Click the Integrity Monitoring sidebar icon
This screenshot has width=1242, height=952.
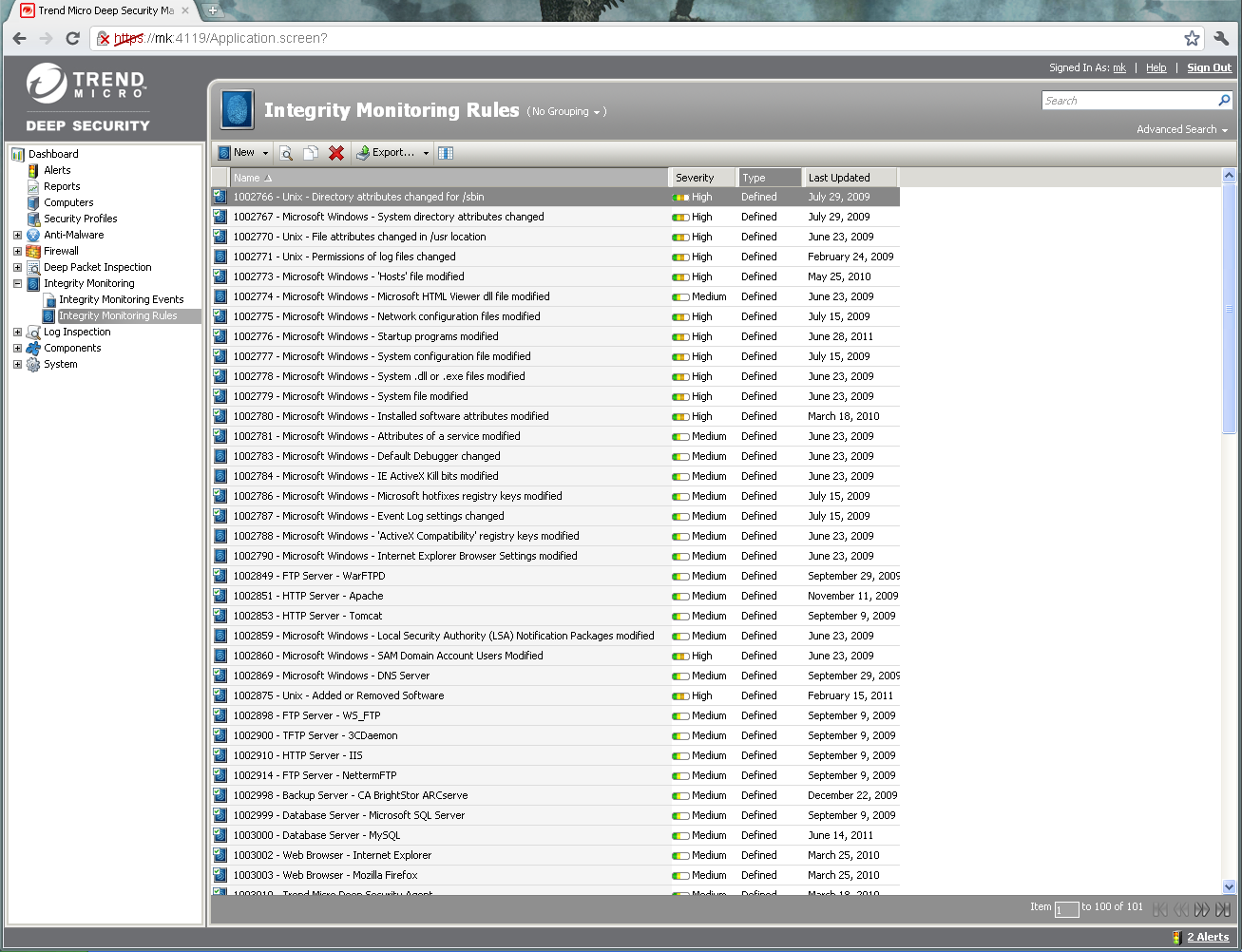33,283
